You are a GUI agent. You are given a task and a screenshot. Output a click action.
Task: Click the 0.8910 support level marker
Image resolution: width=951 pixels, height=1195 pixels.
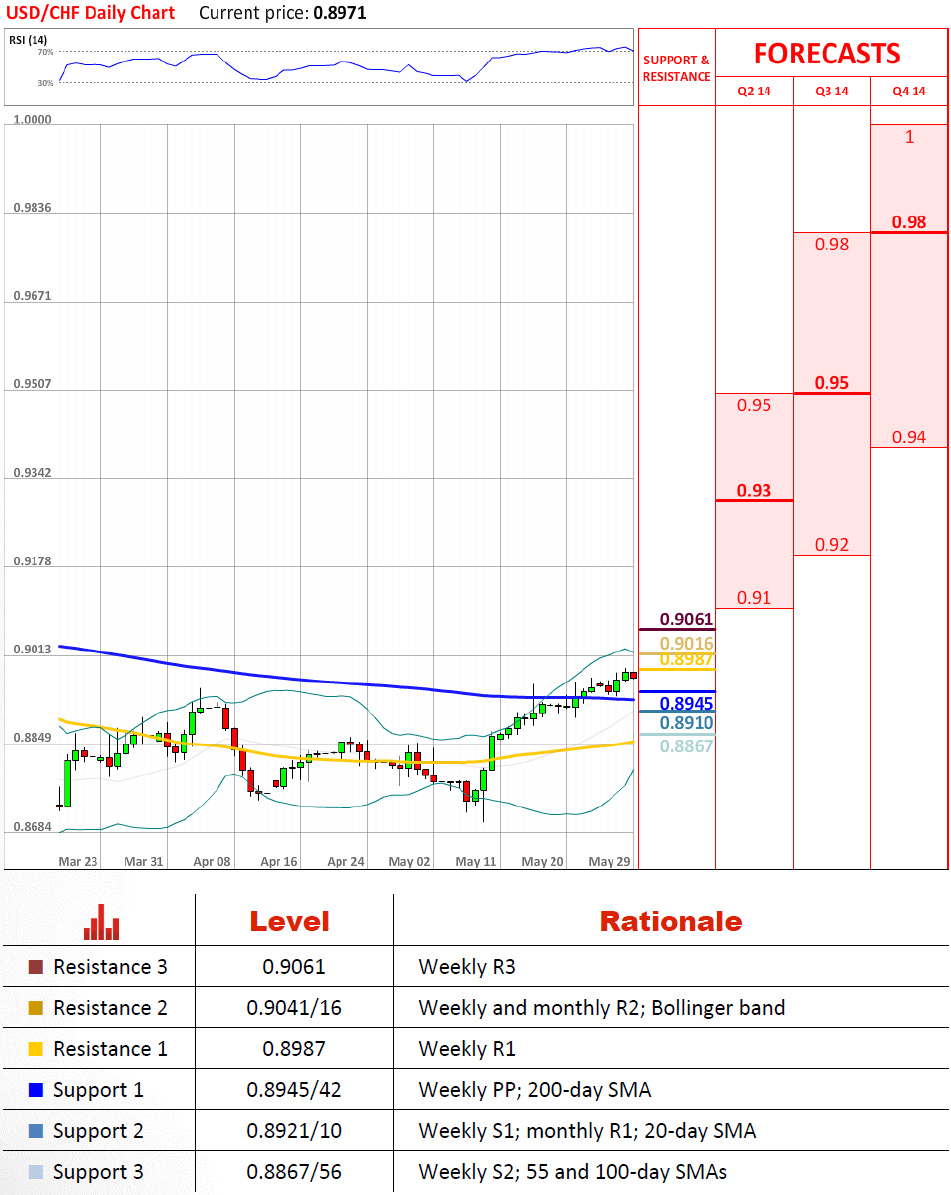click(686, 722)
